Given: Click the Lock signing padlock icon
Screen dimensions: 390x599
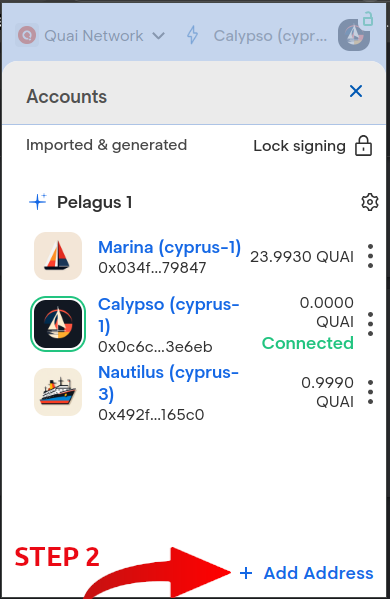Looking at the screenshot, I should pyautogui.click(x=363, y=146).
